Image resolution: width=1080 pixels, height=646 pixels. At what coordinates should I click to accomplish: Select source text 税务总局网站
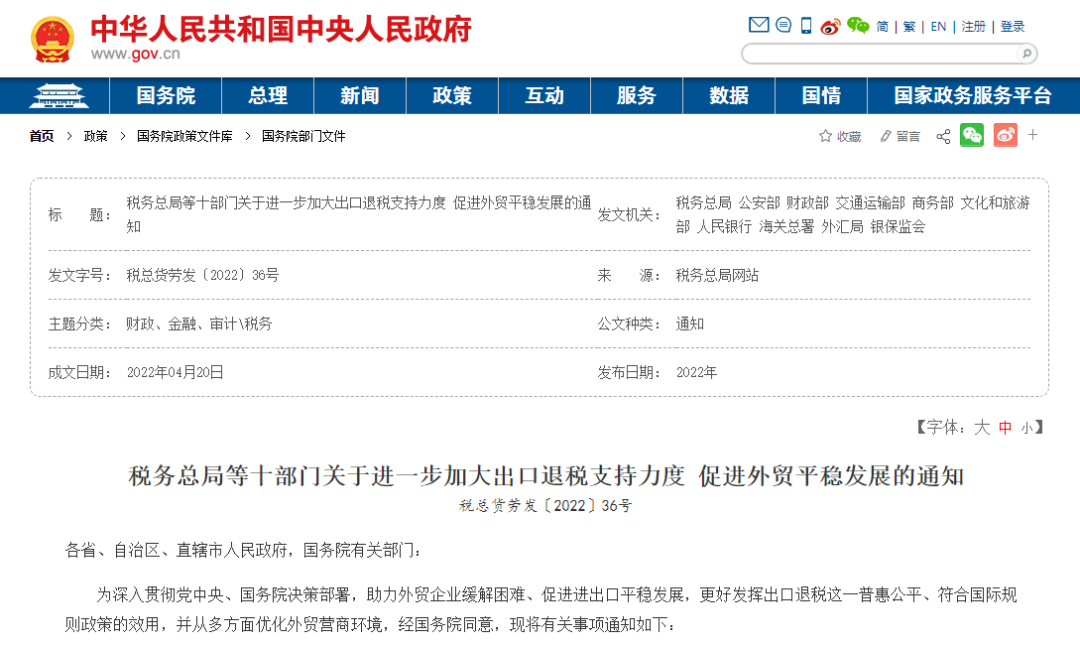tap(717, 275)
